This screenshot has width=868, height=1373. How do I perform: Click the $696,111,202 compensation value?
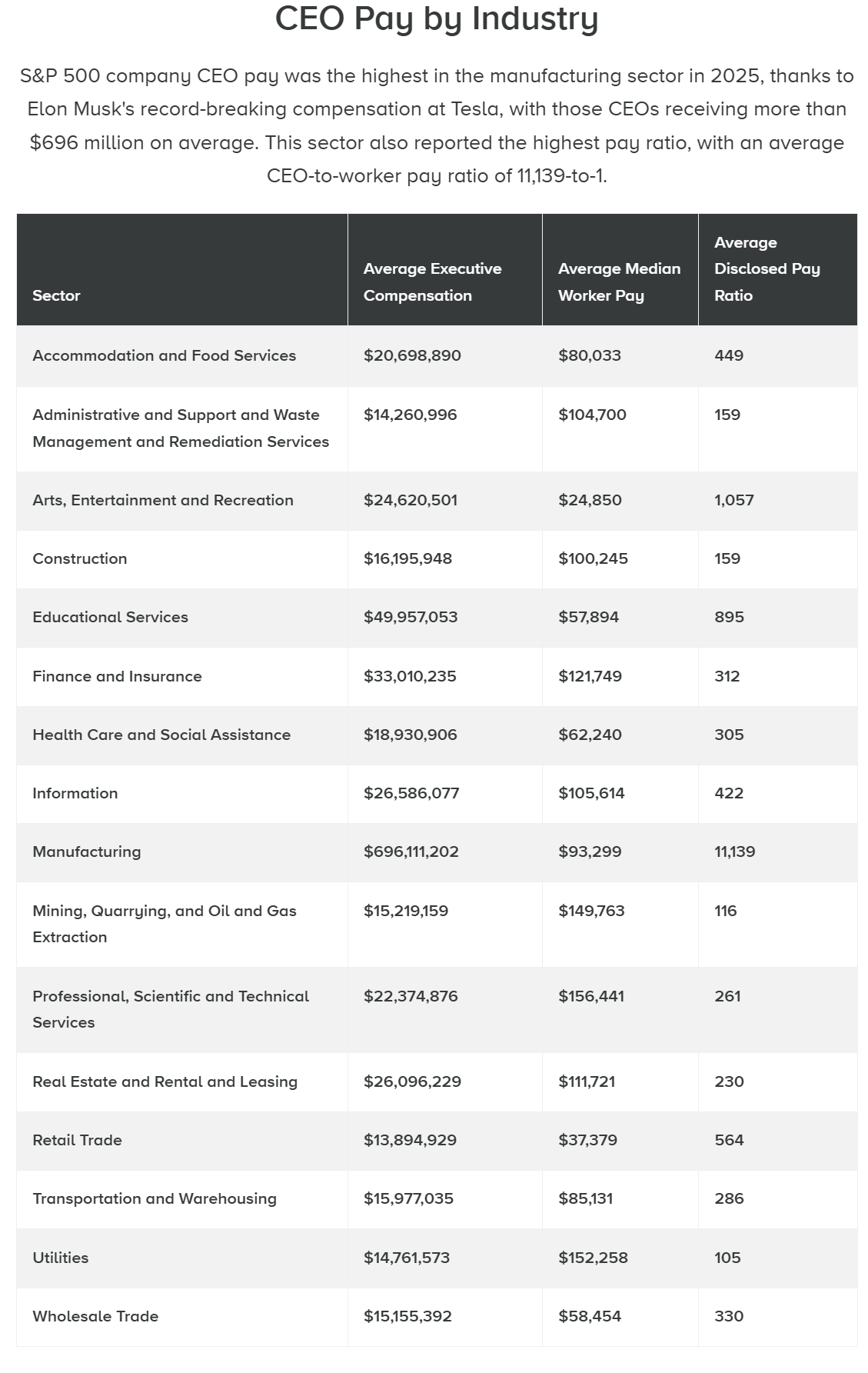tap(411, 852)
